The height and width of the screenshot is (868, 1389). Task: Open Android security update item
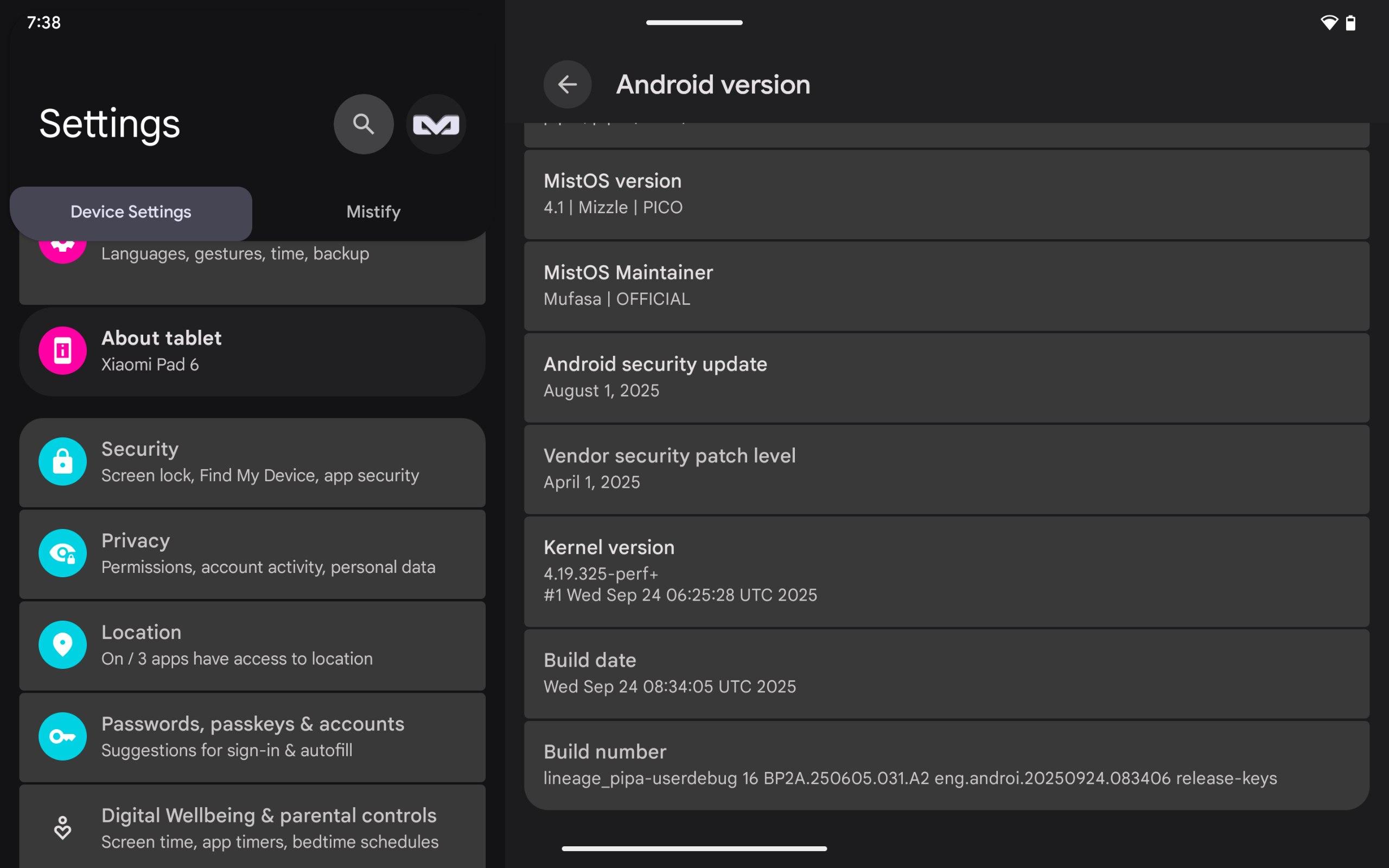pos(946,377)
